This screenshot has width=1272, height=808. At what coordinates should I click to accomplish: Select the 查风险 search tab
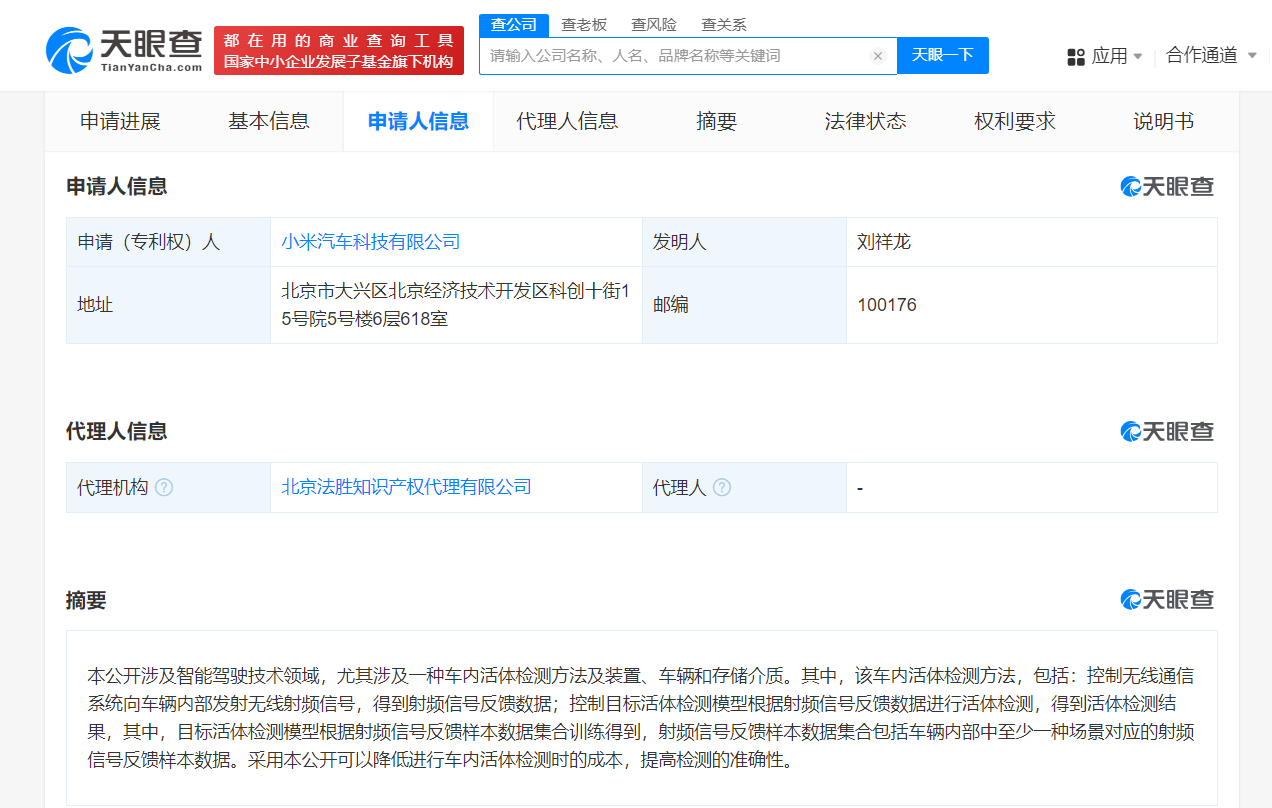654,25
